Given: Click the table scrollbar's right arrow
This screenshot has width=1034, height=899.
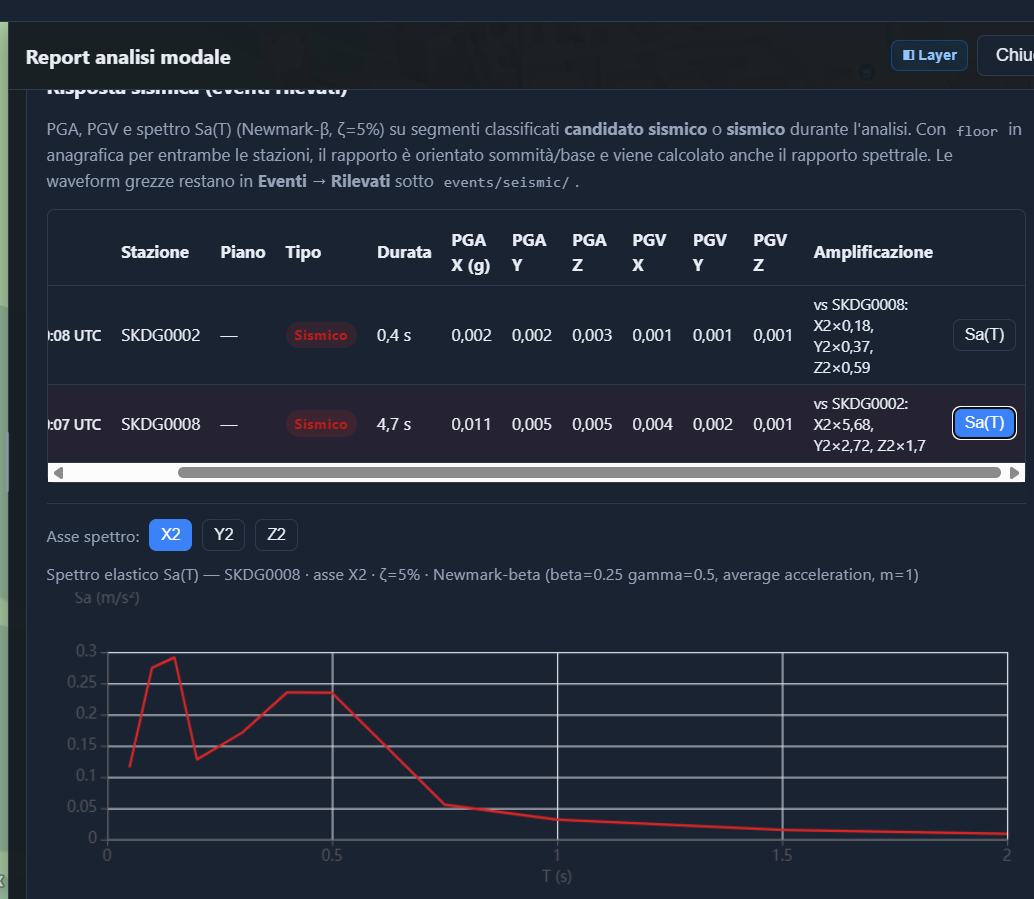Looking at the screenshot, I should (x=1014, y=473).
